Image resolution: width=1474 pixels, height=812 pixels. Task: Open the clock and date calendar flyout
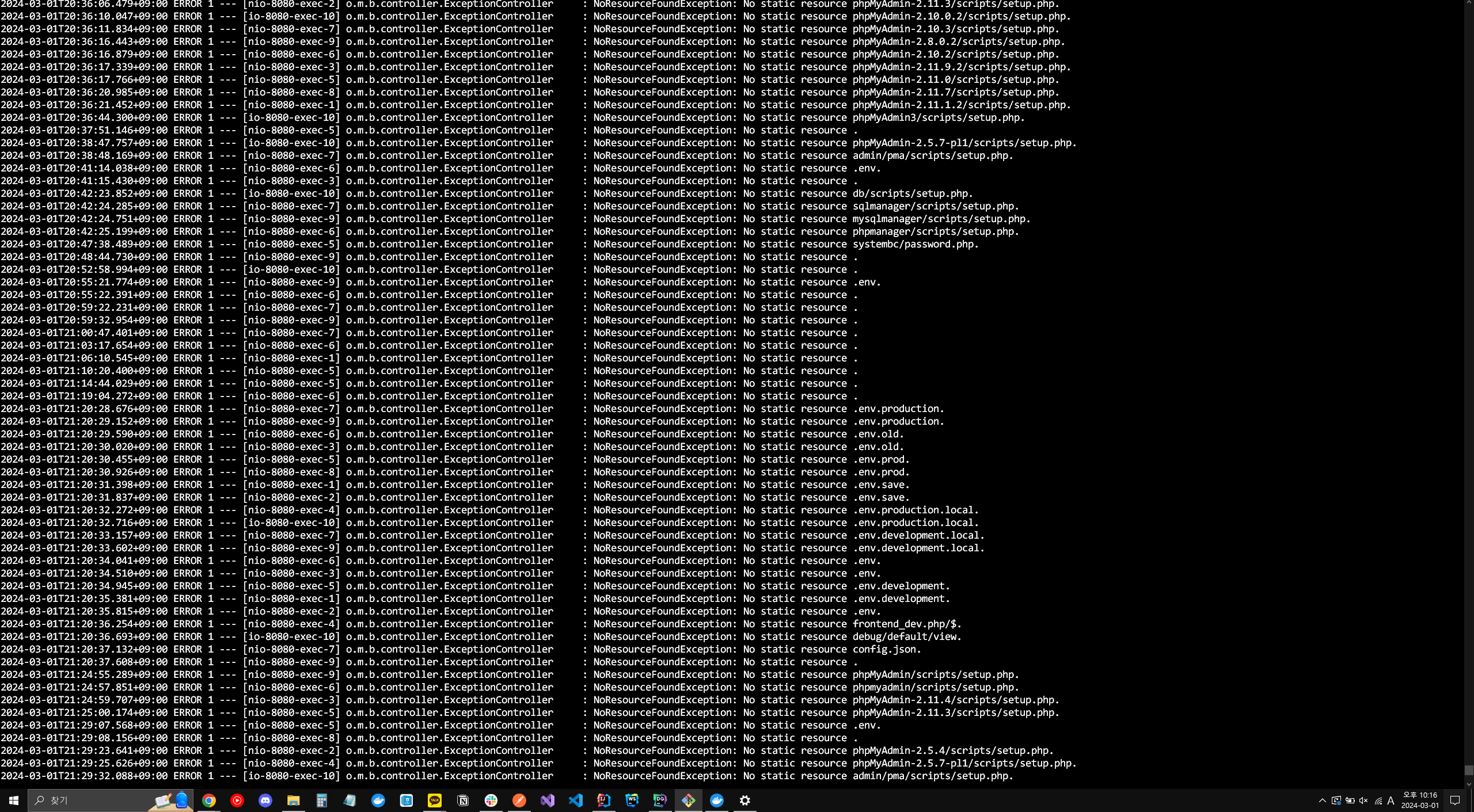coord(1419,800)
